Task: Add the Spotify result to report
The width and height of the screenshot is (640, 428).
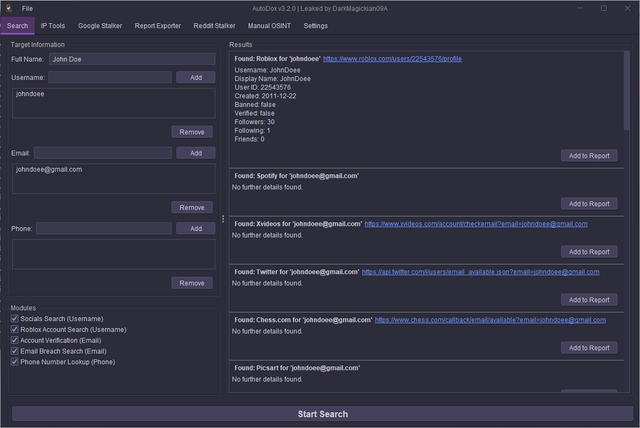Action: pos(589,204)
